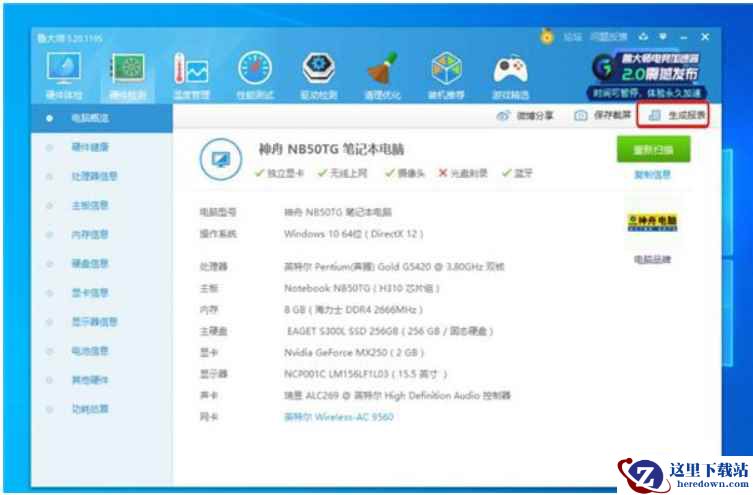This screenshot has width=753, height=495.
Task: Select 内存信息 in the sidebar
Action: tap(90, 235)
